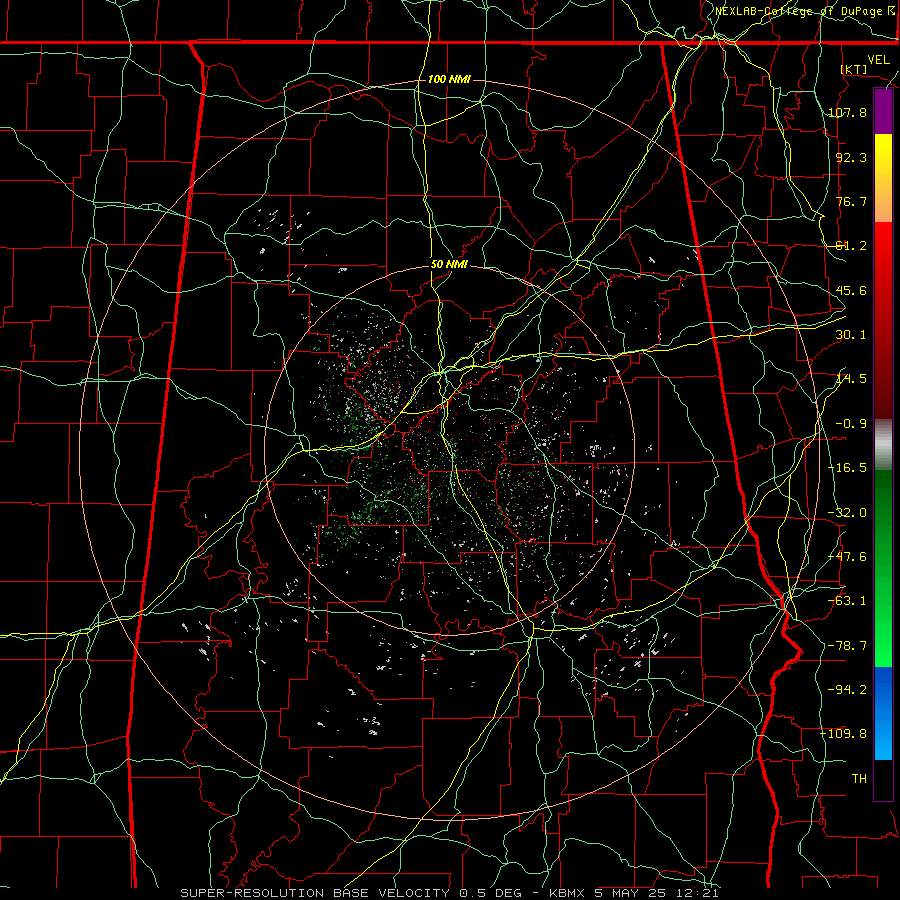This screenshot has width=900, height=900.
Task: Click the -0.9 velocity scale value
Action: 851,424
